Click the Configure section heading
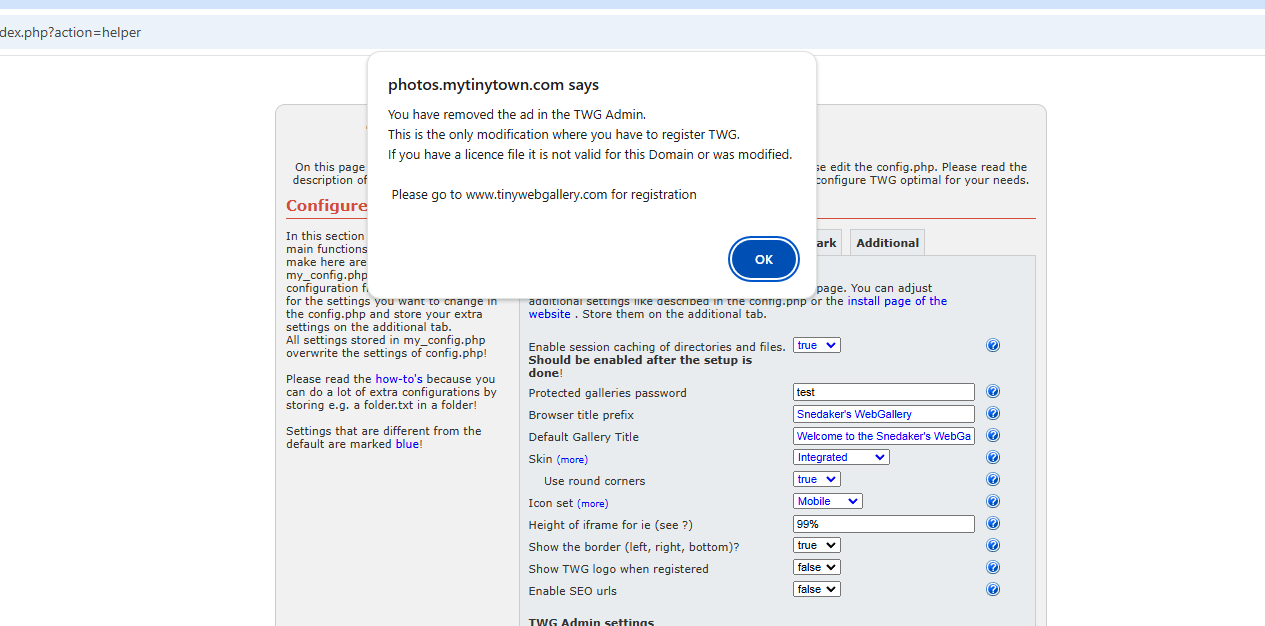 coord(327,206)
